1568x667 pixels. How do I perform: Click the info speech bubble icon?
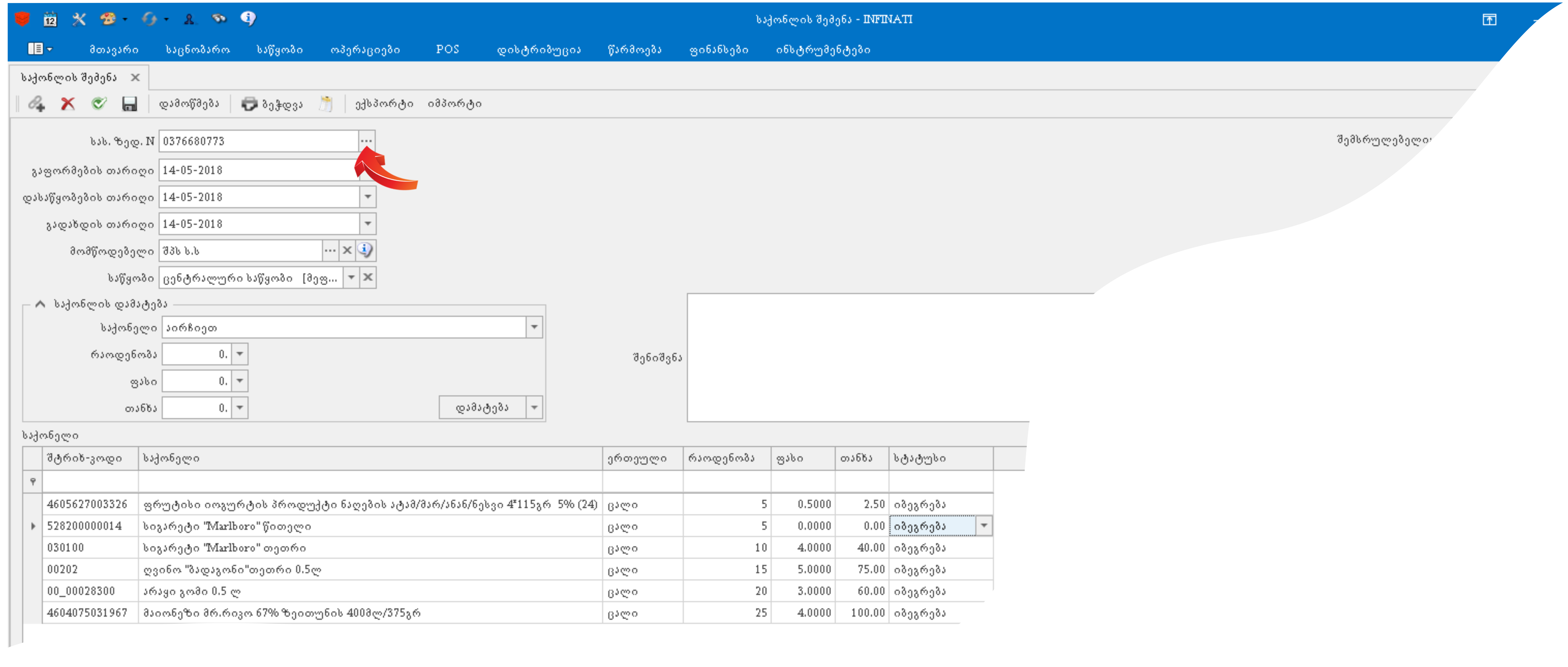(248, 19)
